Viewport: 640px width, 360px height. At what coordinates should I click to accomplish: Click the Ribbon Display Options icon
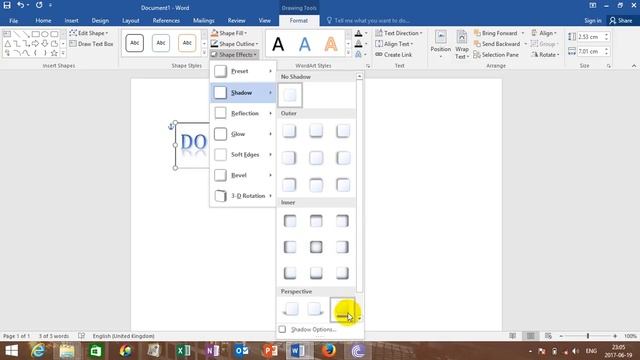click(x=592, y=5)
